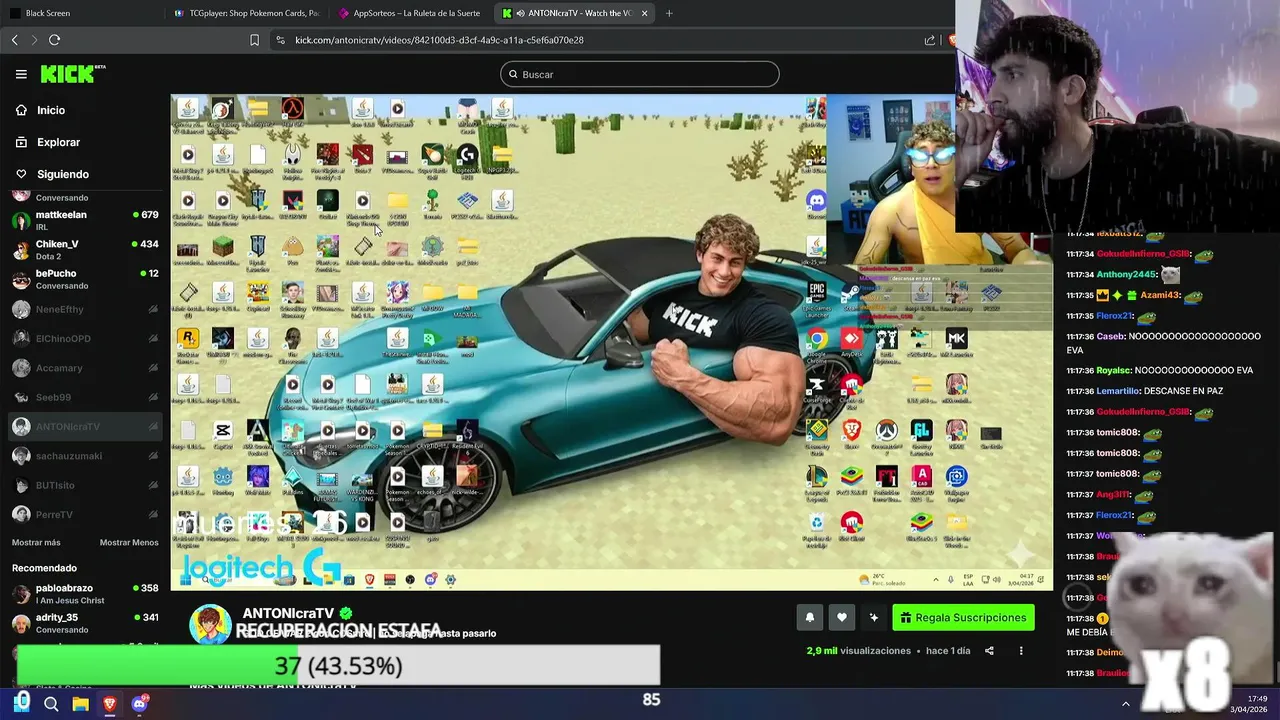Screen dimensions: 1280x720
Task: Reload the page with the refresh icon
Action: (x=54, y=40)
